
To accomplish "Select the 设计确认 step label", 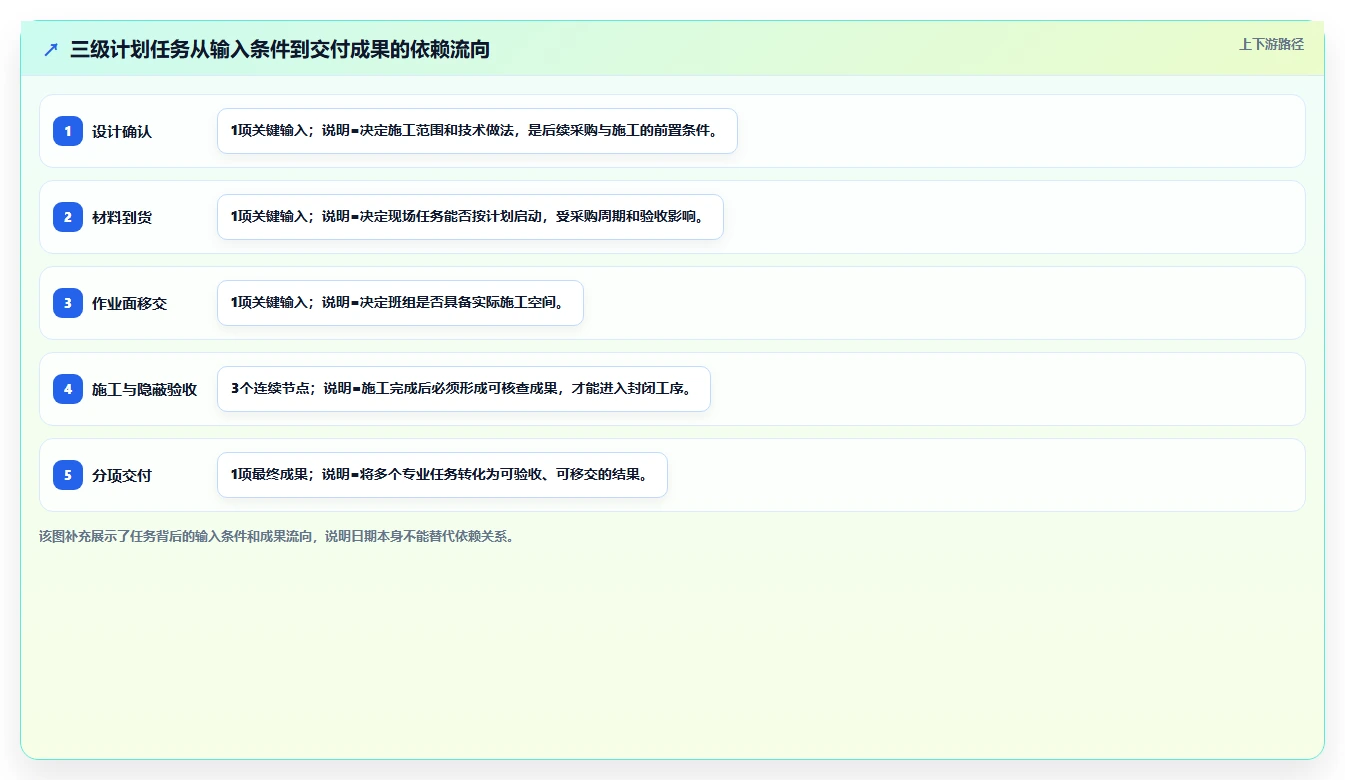I will pos(122,131).
